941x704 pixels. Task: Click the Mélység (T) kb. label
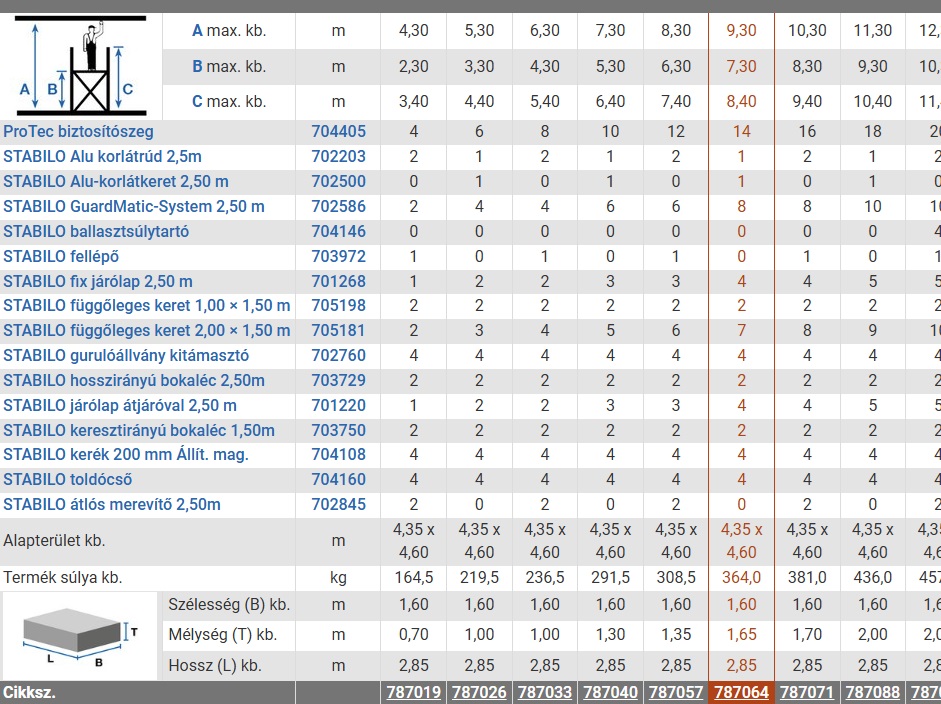click(223, 634)
